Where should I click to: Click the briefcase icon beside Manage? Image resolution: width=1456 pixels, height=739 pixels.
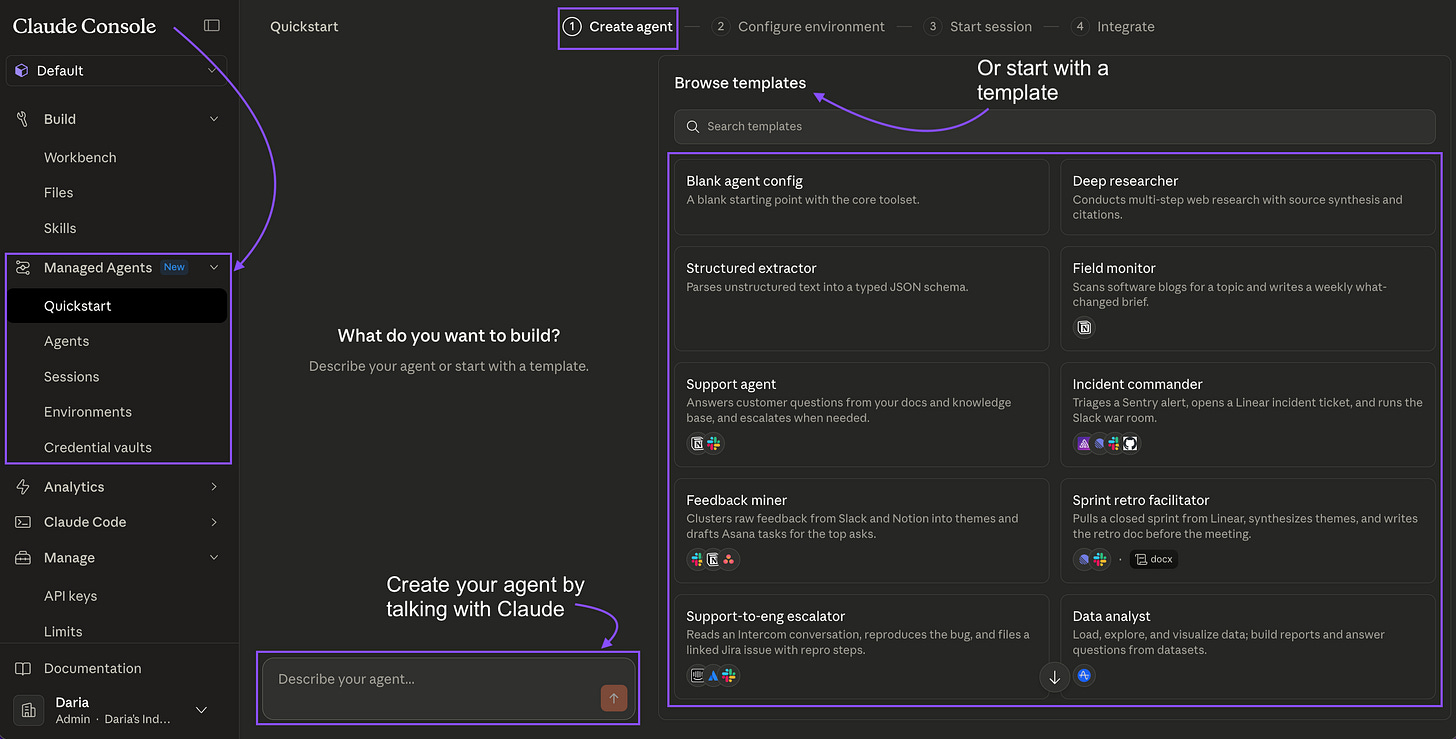23,558
